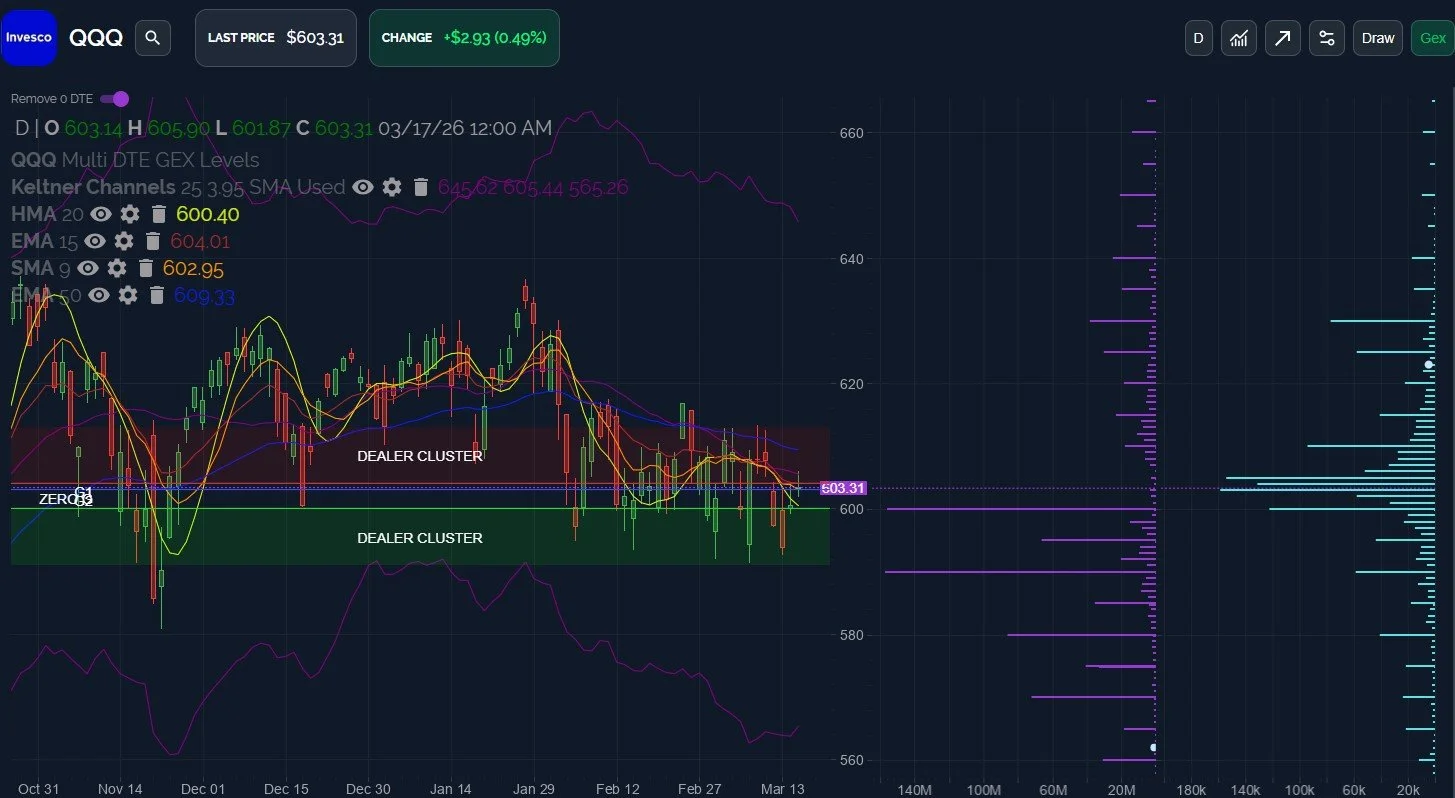This screenshot has height=798, width=1455.
Task: Toggle EMA 15 visibility eye
Action: [94, 241]
